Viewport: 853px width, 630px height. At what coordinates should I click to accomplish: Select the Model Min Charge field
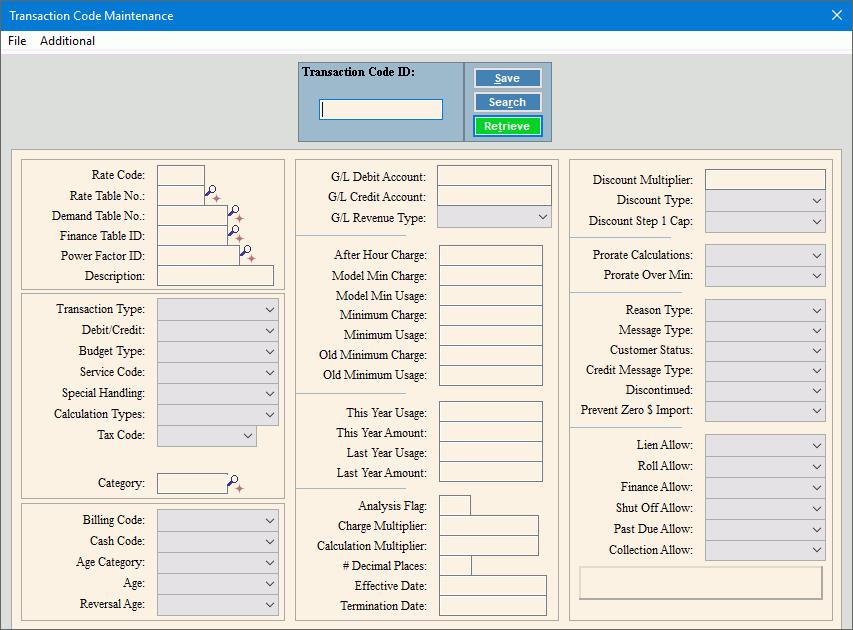[491, 275]
